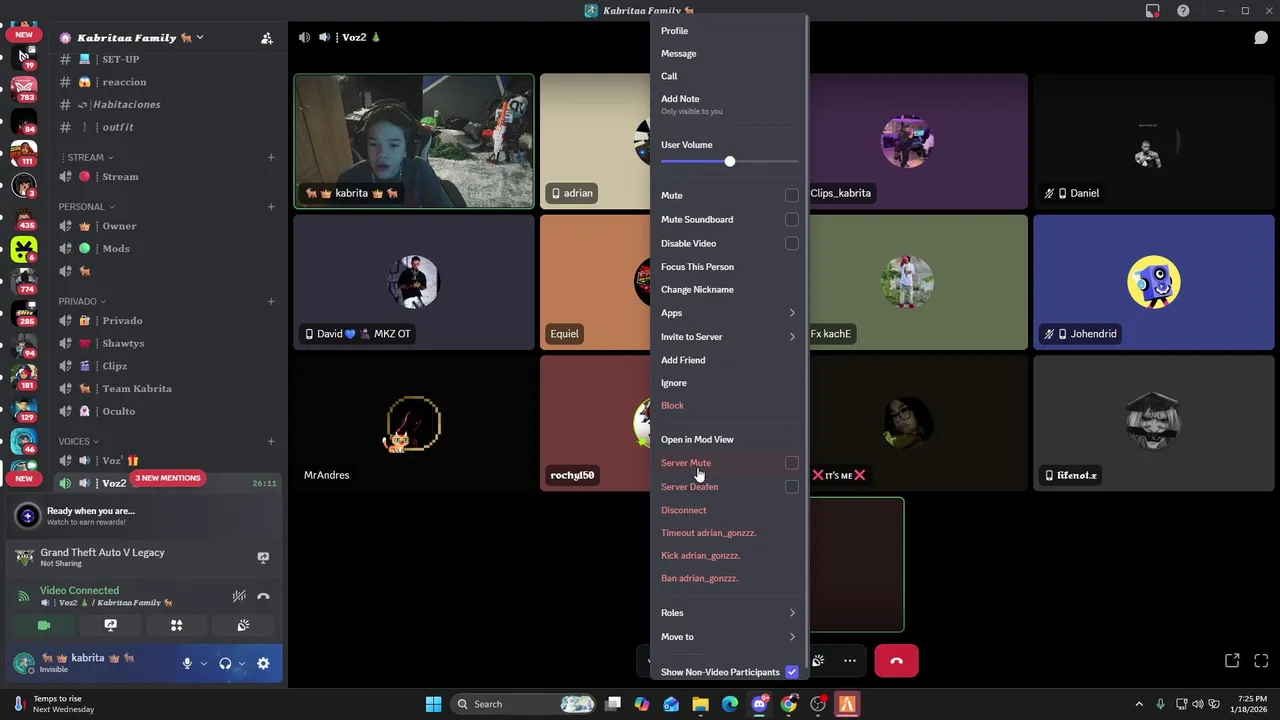The width and height of the screenshot is (1280, 720).
Task: Open Google Chrome from the taskbar
Action: 789,704
